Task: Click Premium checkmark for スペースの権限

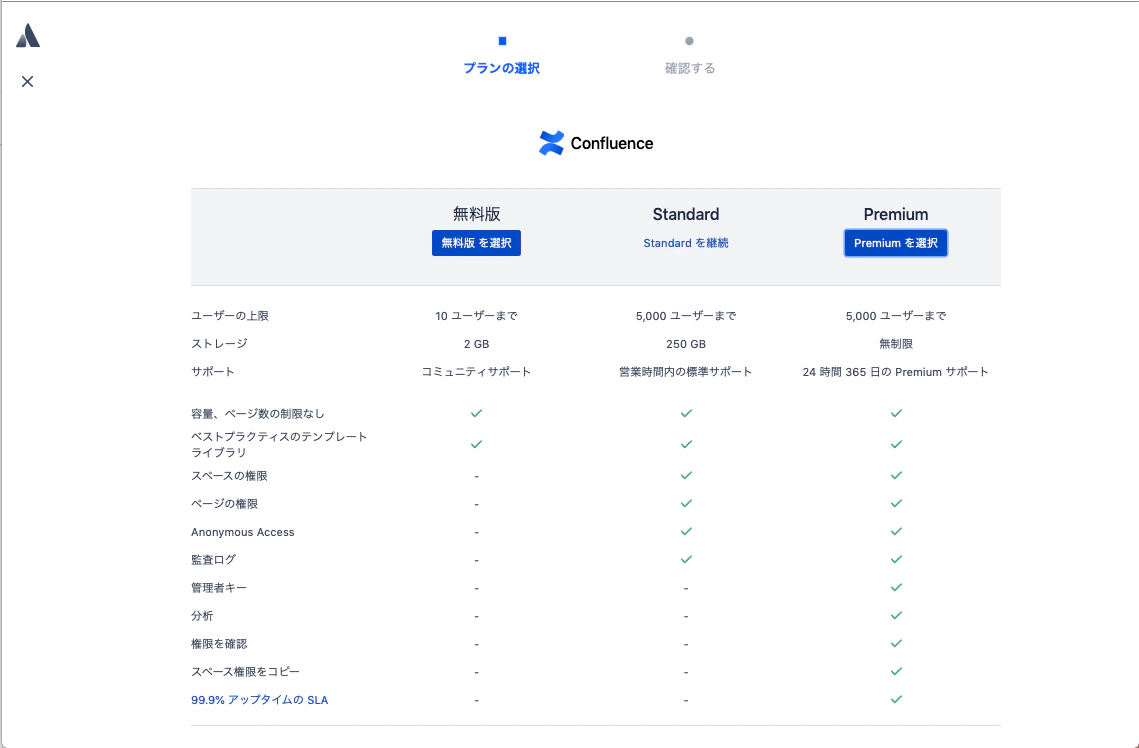Action: point(896,476)
